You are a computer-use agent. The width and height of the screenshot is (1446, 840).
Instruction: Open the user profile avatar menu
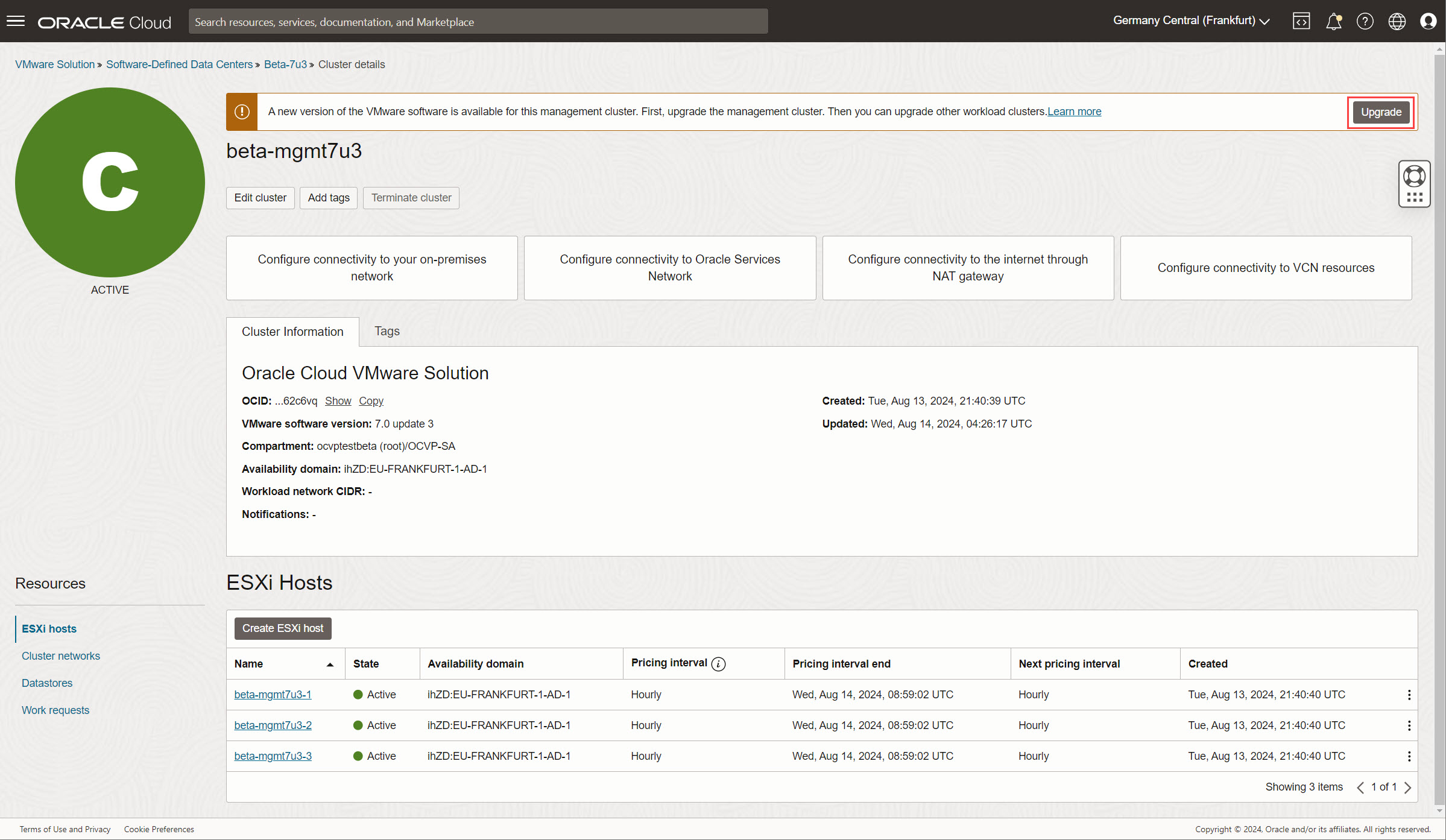[x=1428, y=22]
